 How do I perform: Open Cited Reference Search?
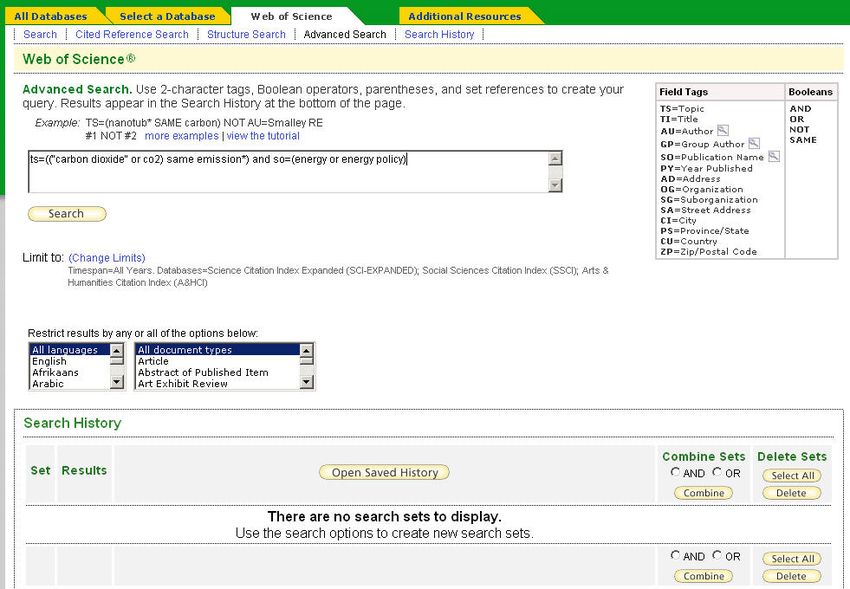(132, 34)
